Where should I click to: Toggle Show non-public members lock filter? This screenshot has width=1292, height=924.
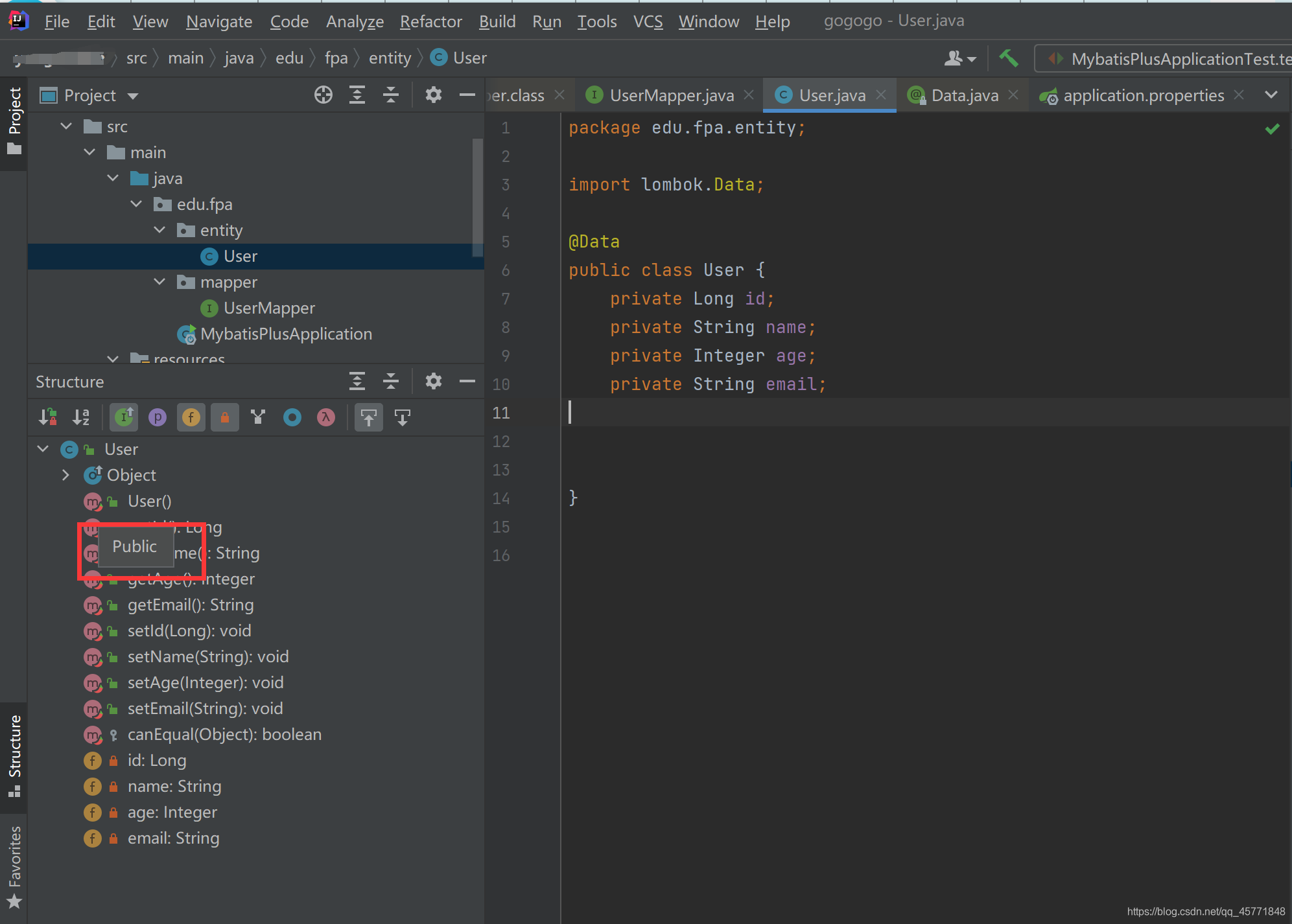pos(224,417)
